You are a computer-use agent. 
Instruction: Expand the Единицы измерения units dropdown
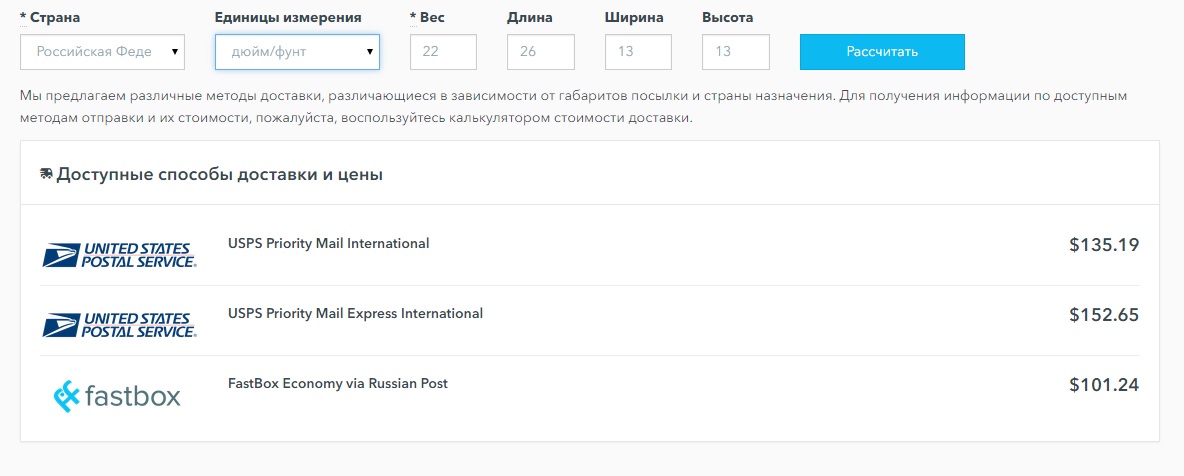(x=297, y=52)
